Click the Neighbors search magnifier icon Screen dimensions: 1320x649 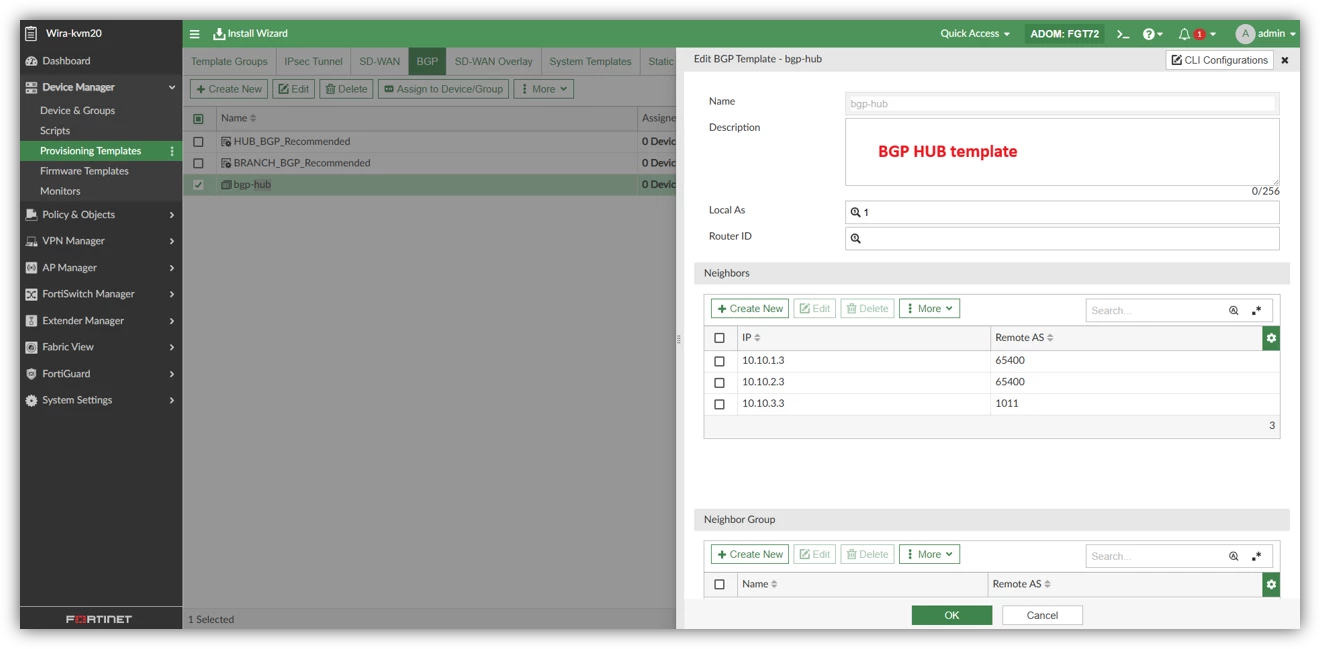point(1233,310)
